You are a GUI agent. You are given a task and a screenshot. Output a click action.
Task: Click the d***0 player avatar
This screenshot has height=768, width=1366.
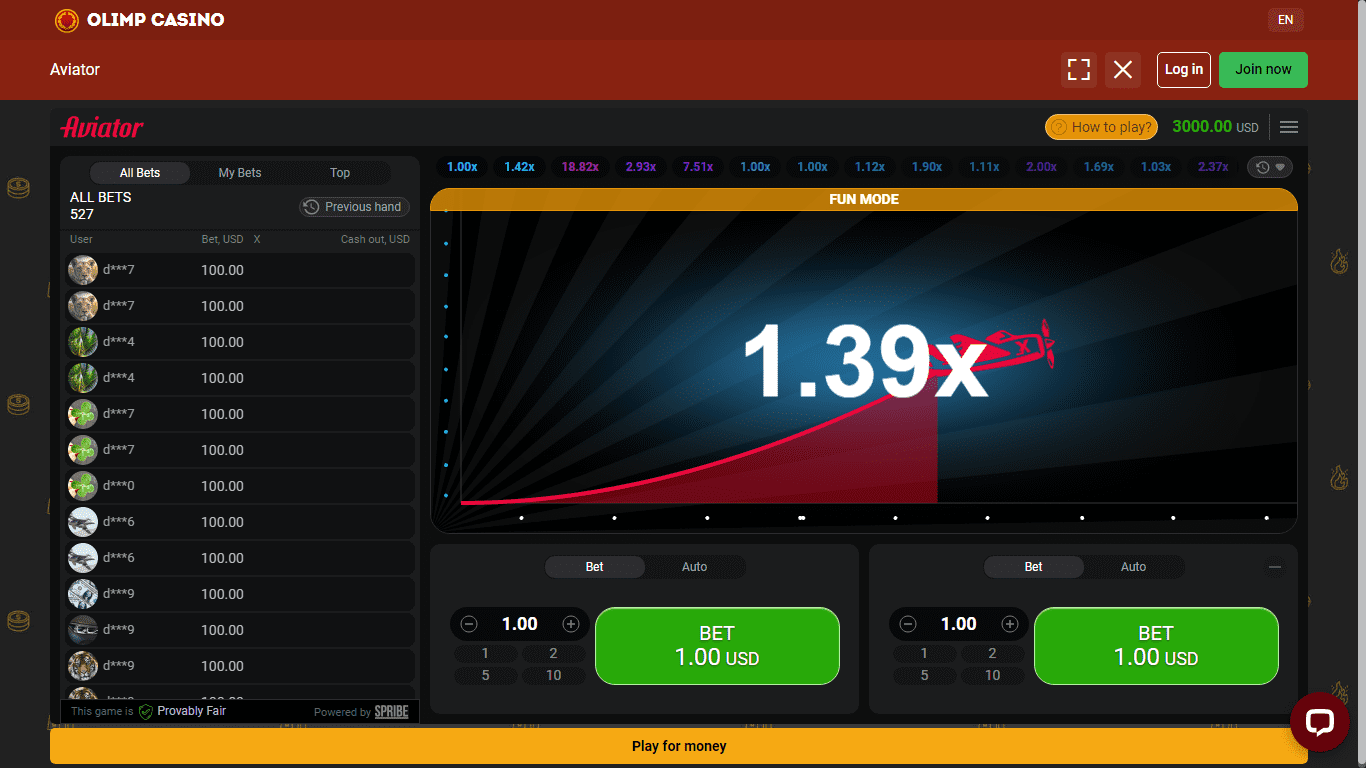(83, 486)
